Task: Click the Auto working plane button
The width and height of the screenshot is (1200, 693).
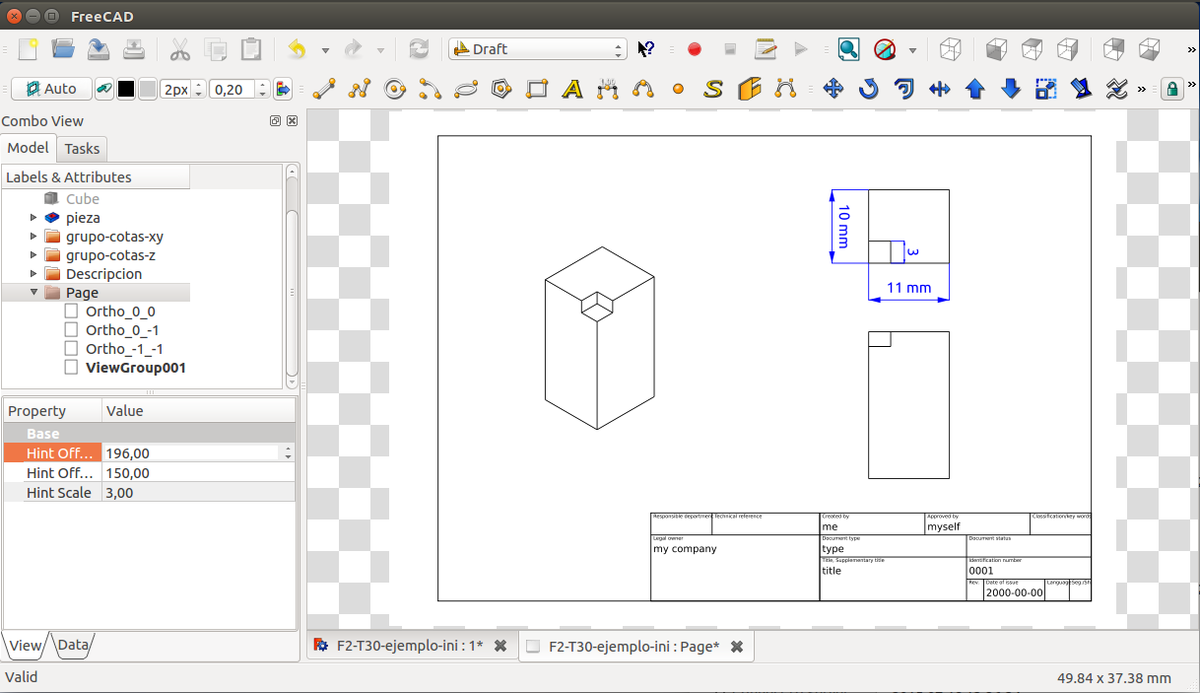Action: 51,89
